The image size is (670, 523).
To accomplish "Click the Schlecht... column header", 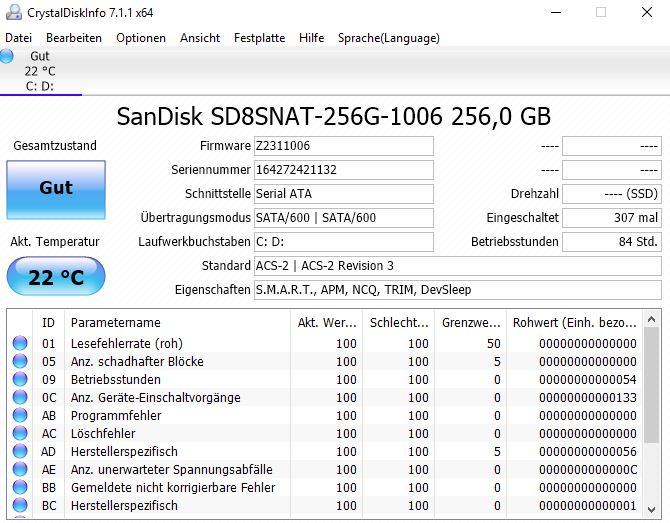I will [398, 323].
